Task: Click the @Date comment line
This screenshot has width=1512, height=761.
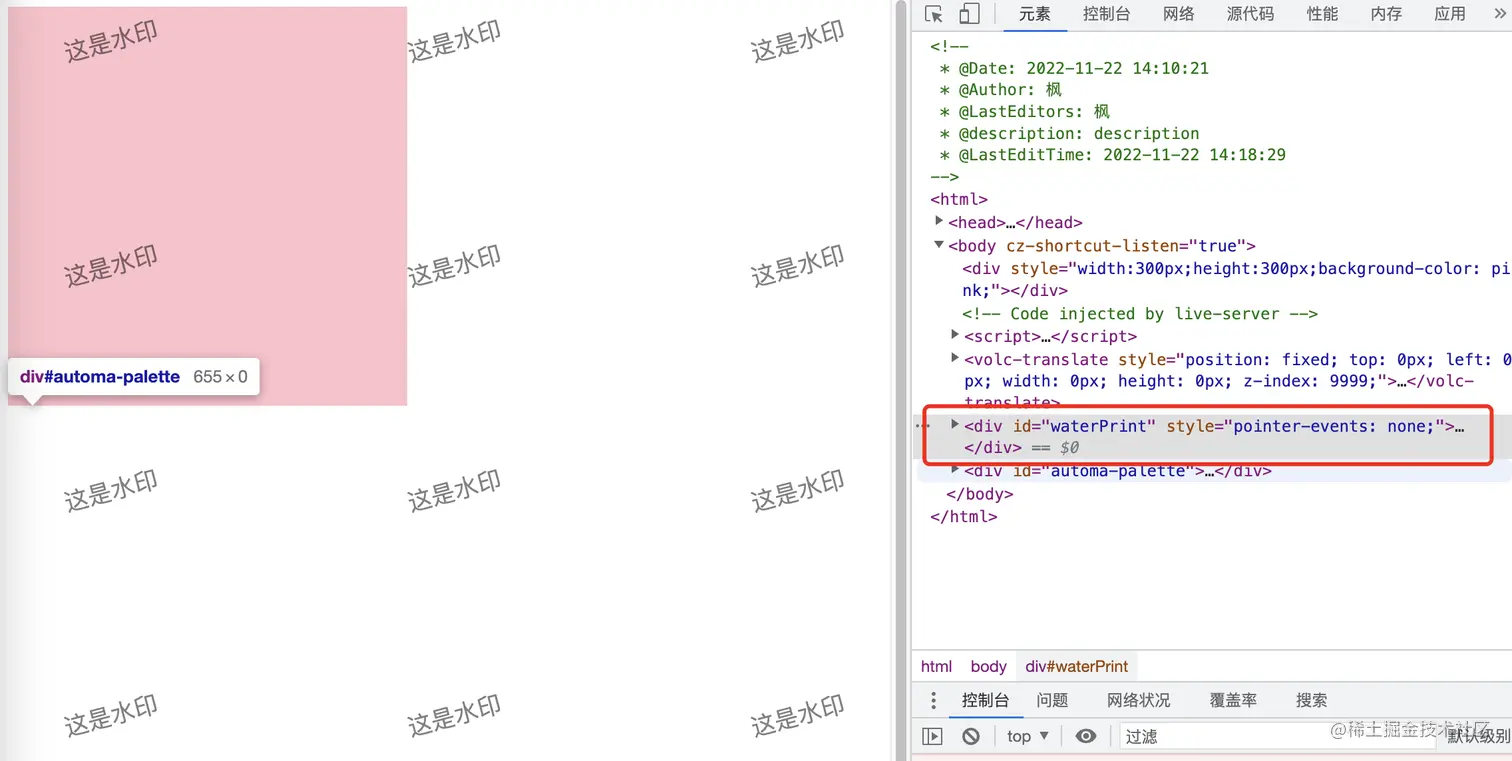Action: coord(1074,68)
